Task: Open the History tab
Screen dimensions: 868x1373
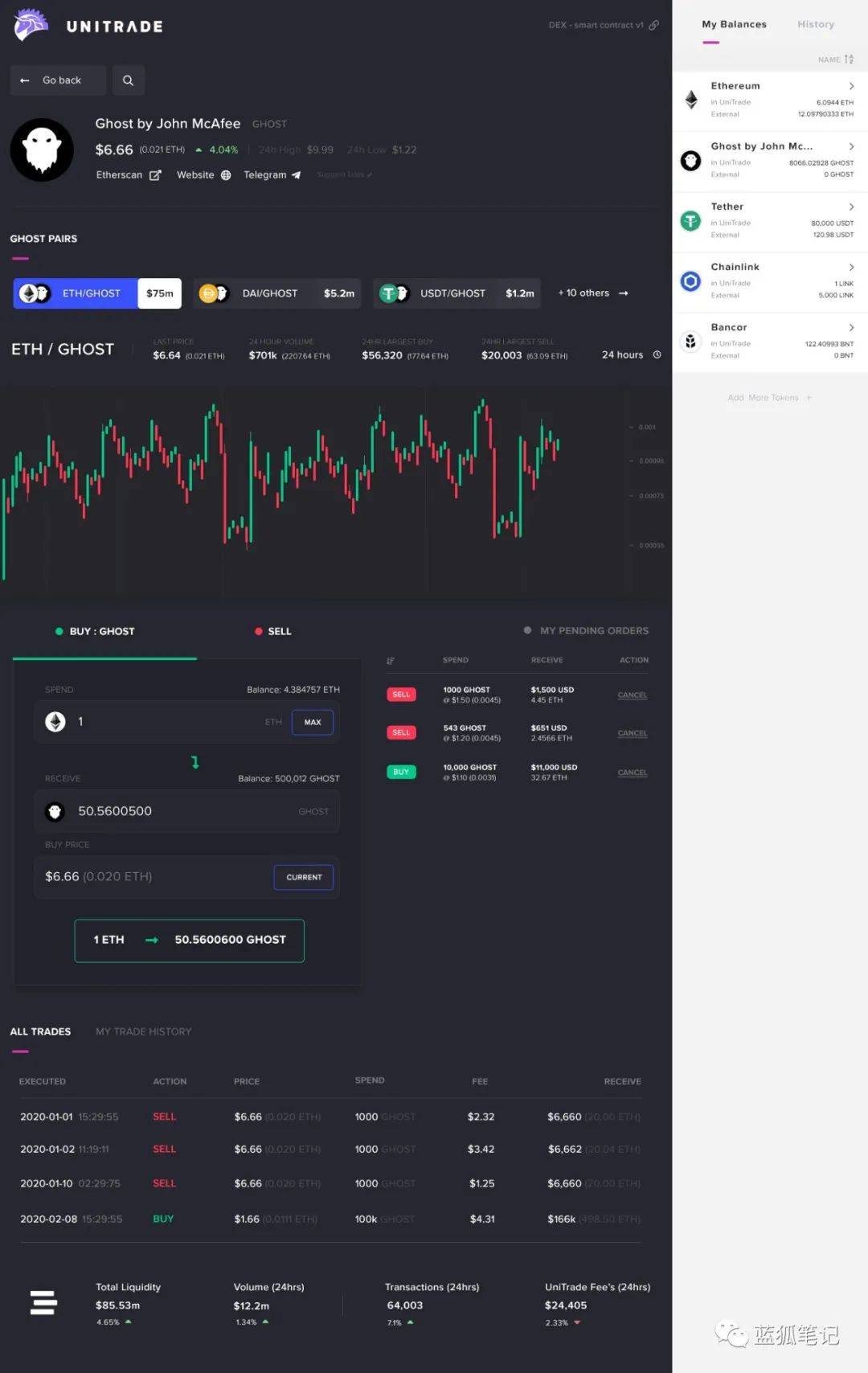Action: (x=816, y=24)
